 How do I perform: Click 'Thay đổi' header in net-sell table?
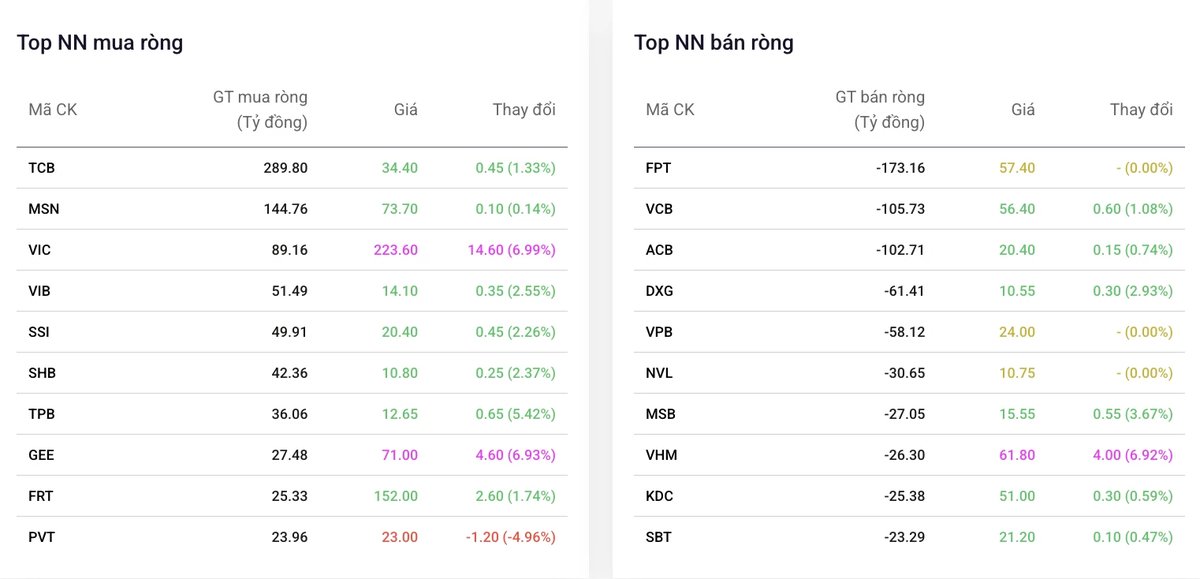(1141, 110)
